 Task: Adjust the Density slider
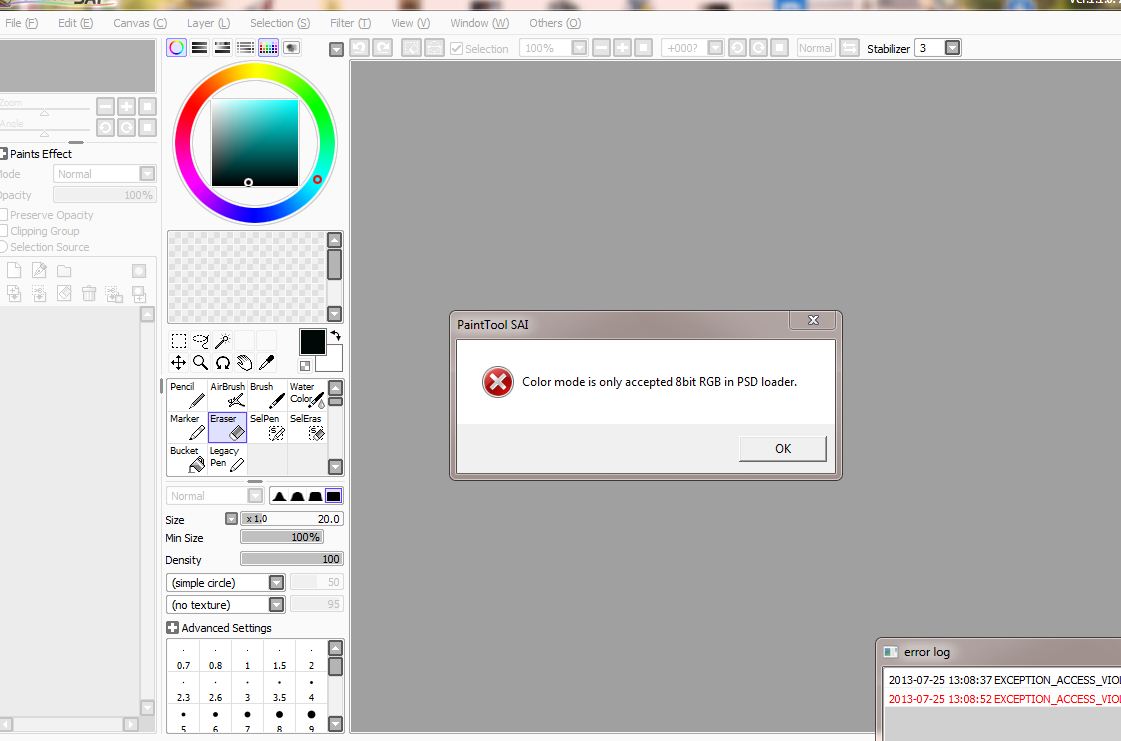[x=292, y=559]
